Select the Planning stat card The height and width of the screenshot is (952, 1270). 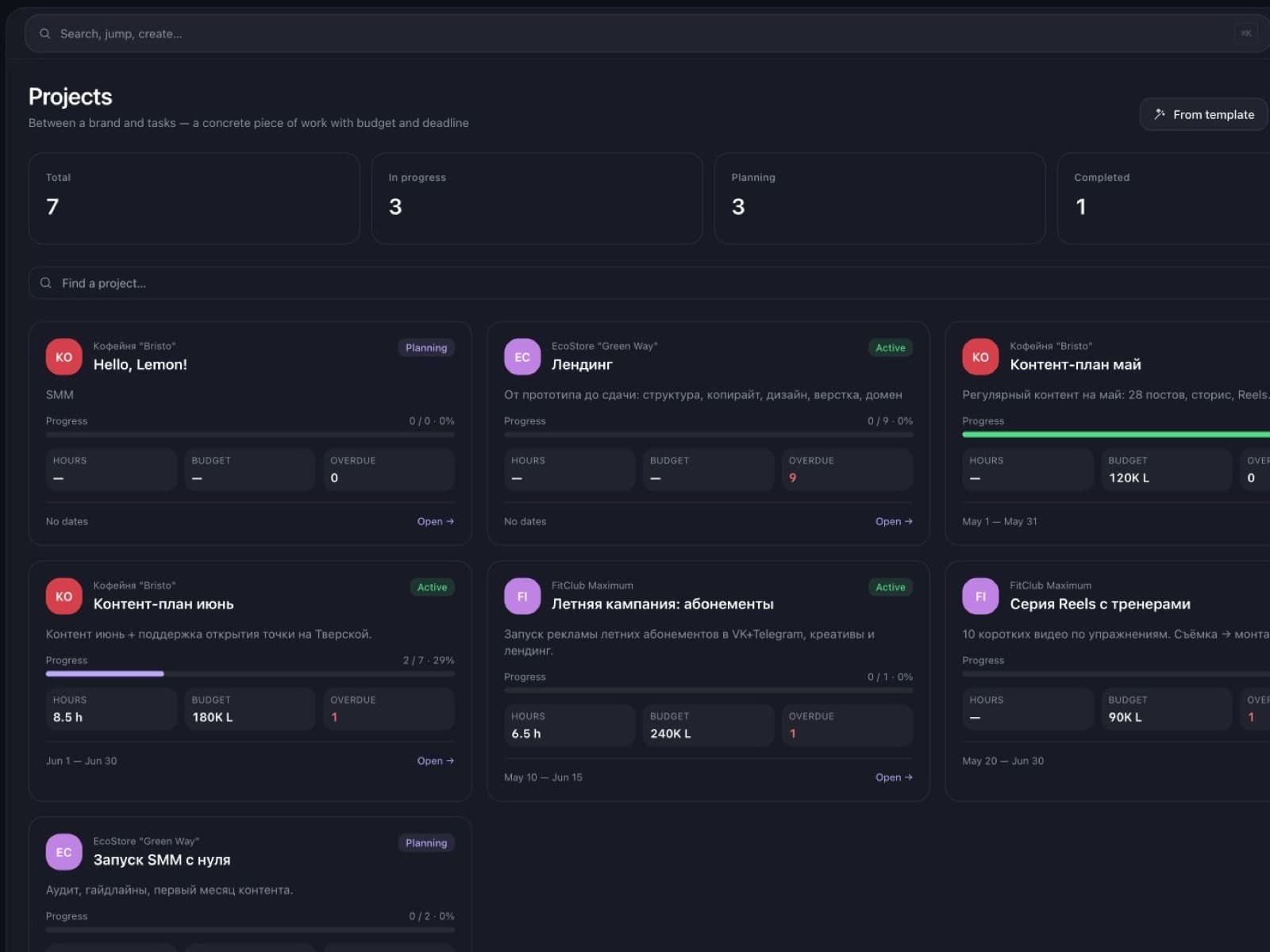pyautogui.click(x=880, y=198)
